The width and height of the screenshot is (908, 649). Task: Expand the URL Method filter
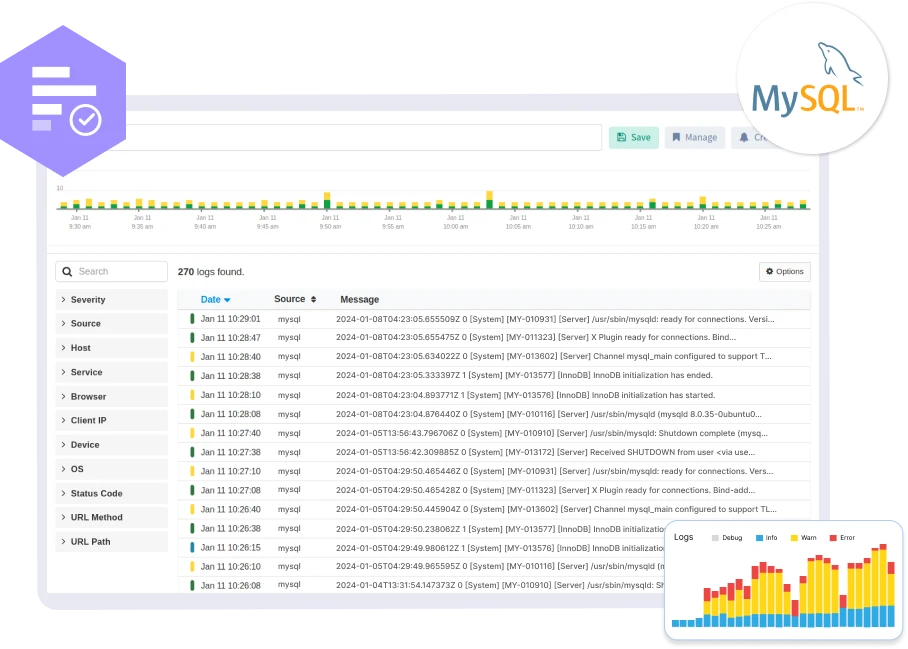[111, 518]
